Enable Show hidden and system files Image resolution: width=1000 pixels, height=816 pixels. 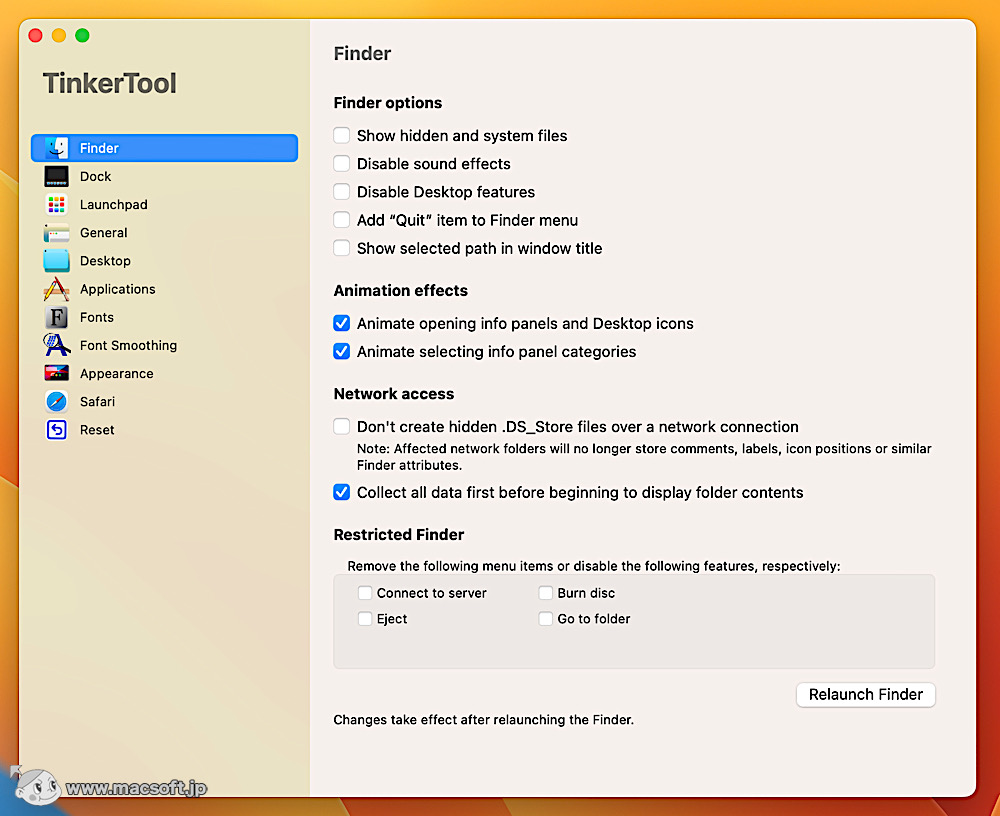pyautogui.click(x=341, y=135)
